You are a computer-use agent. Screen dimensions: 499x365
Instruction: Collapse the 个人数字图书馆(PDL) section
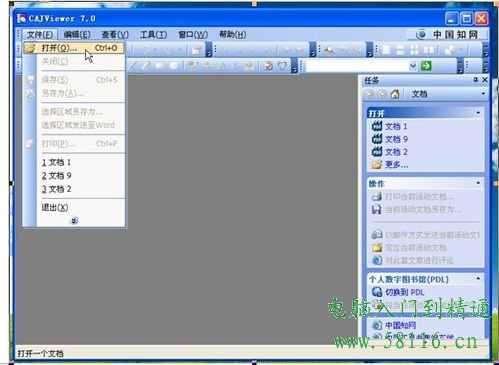click(x=478, y=278)
